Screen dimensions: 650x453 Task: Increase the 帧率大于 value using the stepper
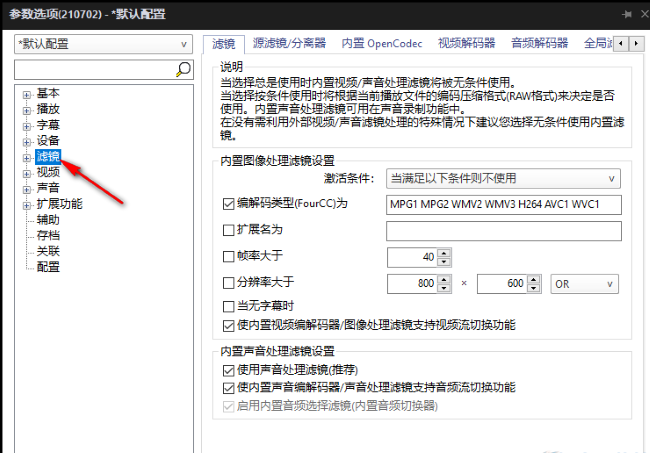(444, 252)
